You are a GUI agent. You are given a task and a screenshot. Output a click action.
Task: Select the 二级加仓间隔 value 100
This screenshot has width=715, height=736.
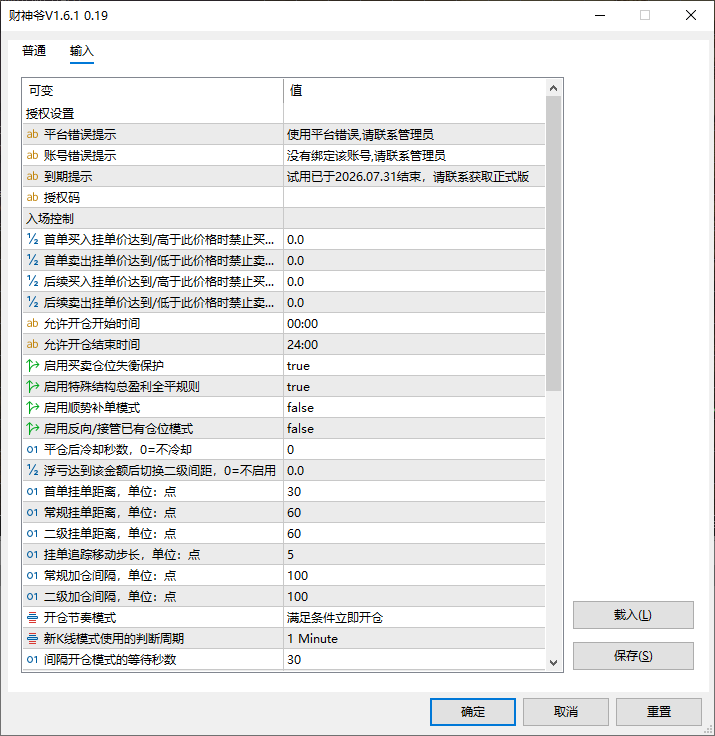[298, 597]
